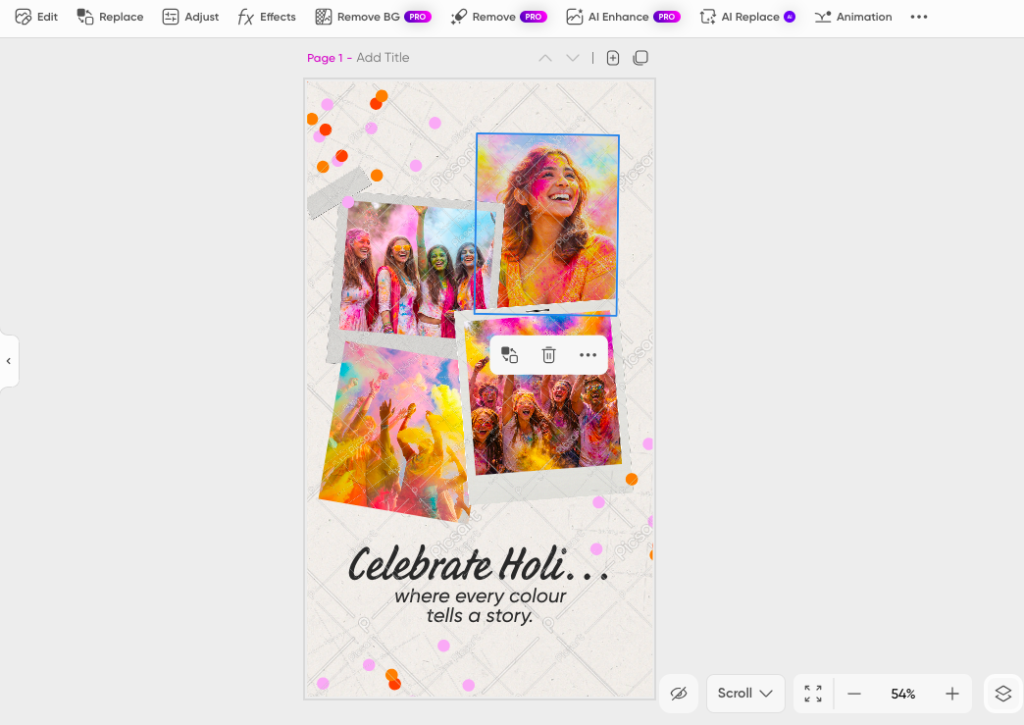Zoom in with the plus button
Viewport: 1024px width, 725px height.
pyautogui.click(x=952, y=694)
